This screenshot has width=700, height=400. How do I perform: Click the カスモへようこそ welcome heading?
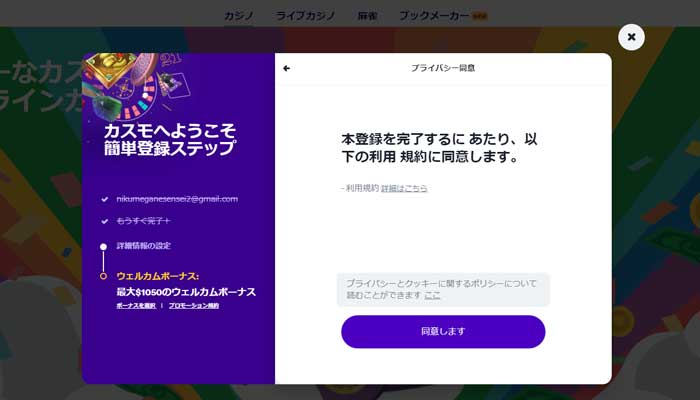170,139
